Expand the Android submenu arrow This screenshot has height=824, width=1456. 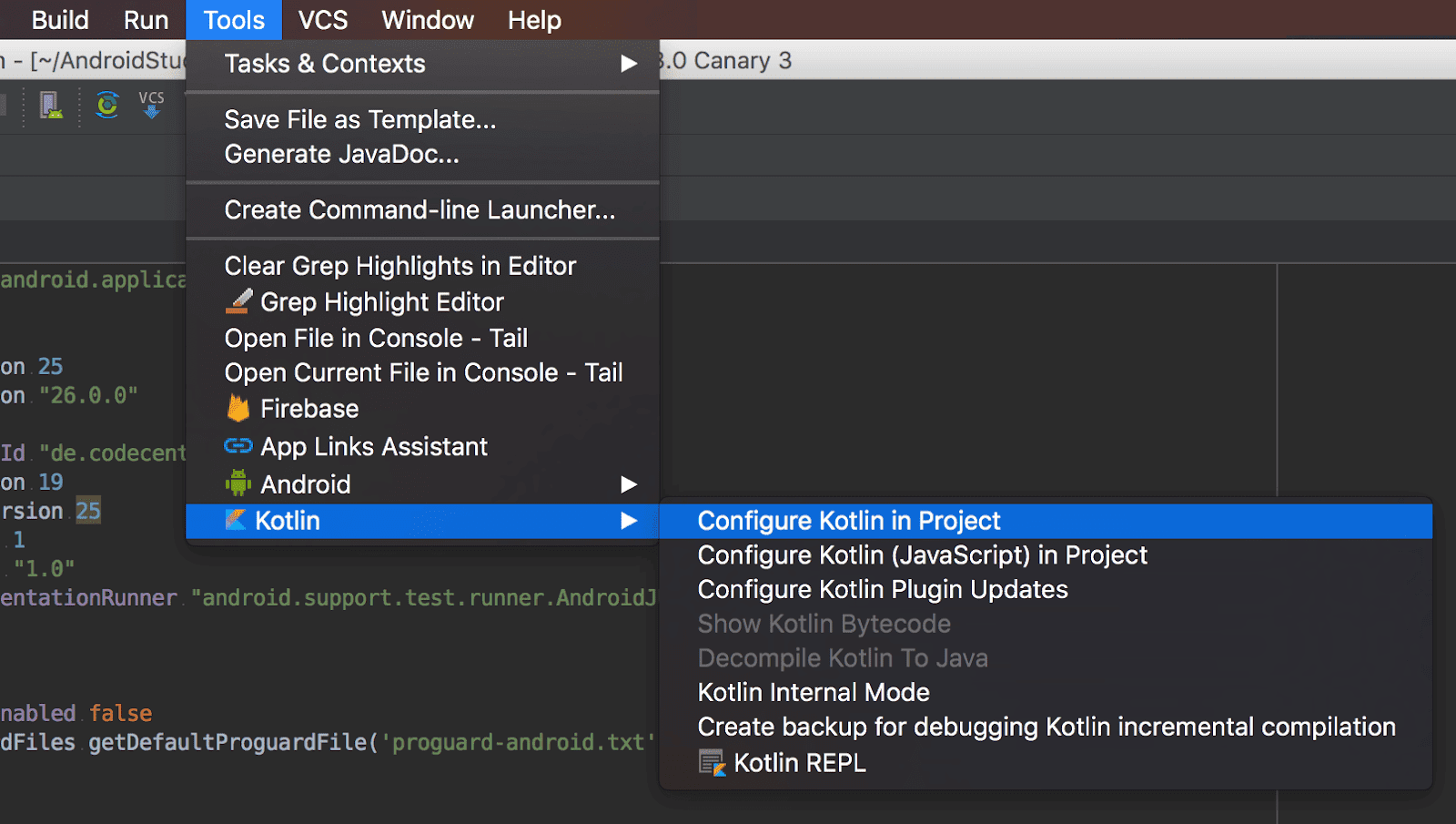click(x=630, y=484)
